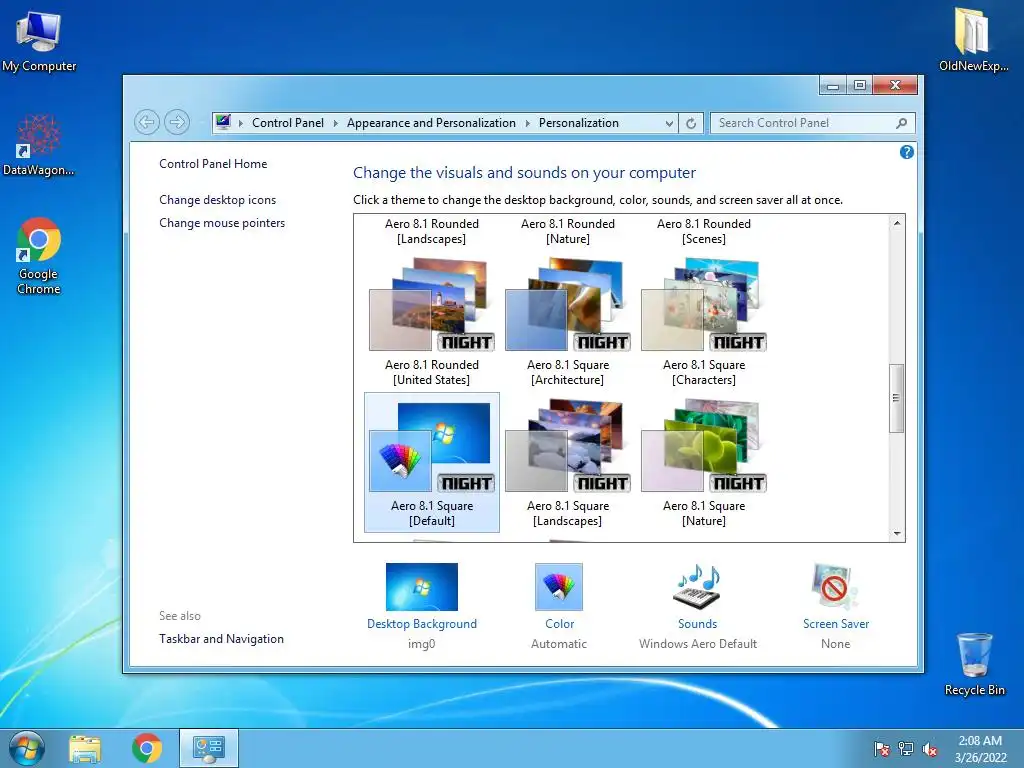Click the Forward arrow button
This screenshot has height=768, width=1024.
(177, 122)
